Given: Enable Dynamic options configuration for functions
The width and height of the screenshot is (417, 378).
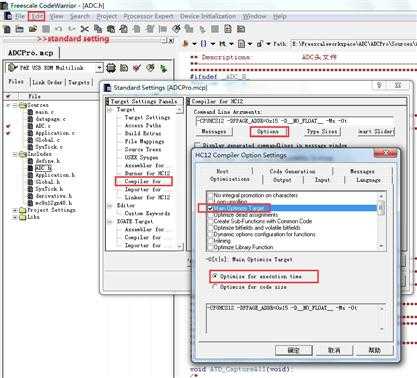Looking at the screenshot, I should pyautogui.click(x=210, y=234).
